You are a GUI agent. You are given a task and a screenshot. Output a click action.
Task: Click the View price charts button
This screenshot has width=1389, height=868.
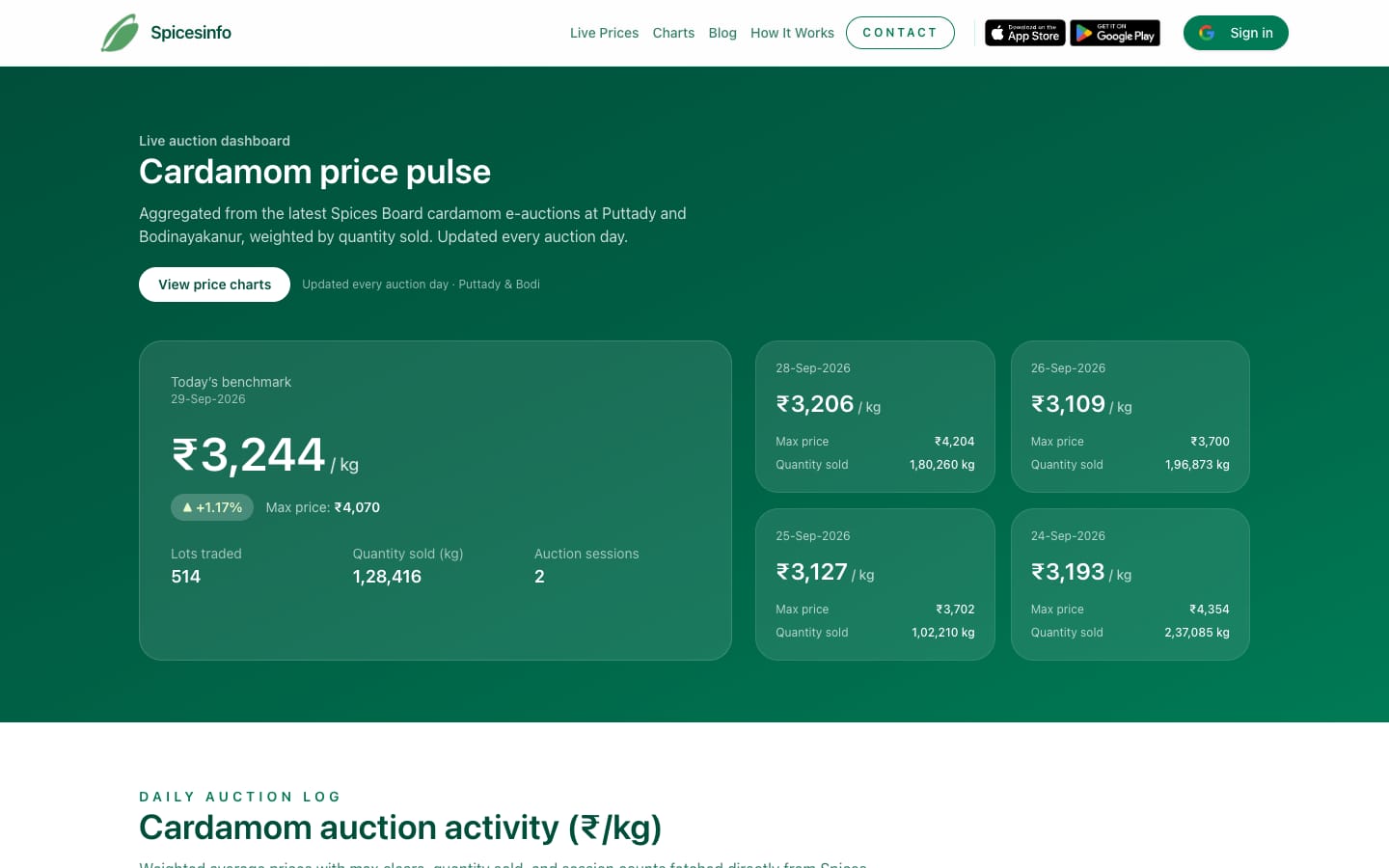pyautogui.click(x=214, y=285)
